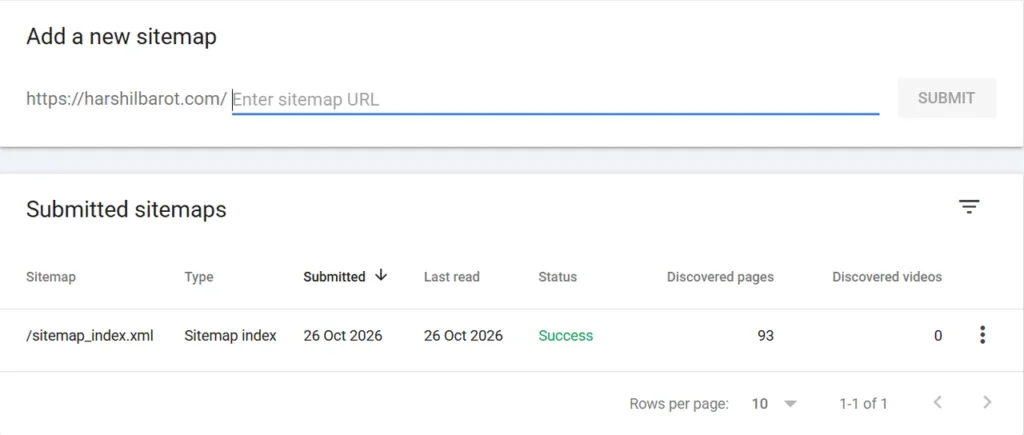The height and width of the screenshot is (435, 1024).
Task: Click the Discovered videos column header
Action: (x=887, y=277)
